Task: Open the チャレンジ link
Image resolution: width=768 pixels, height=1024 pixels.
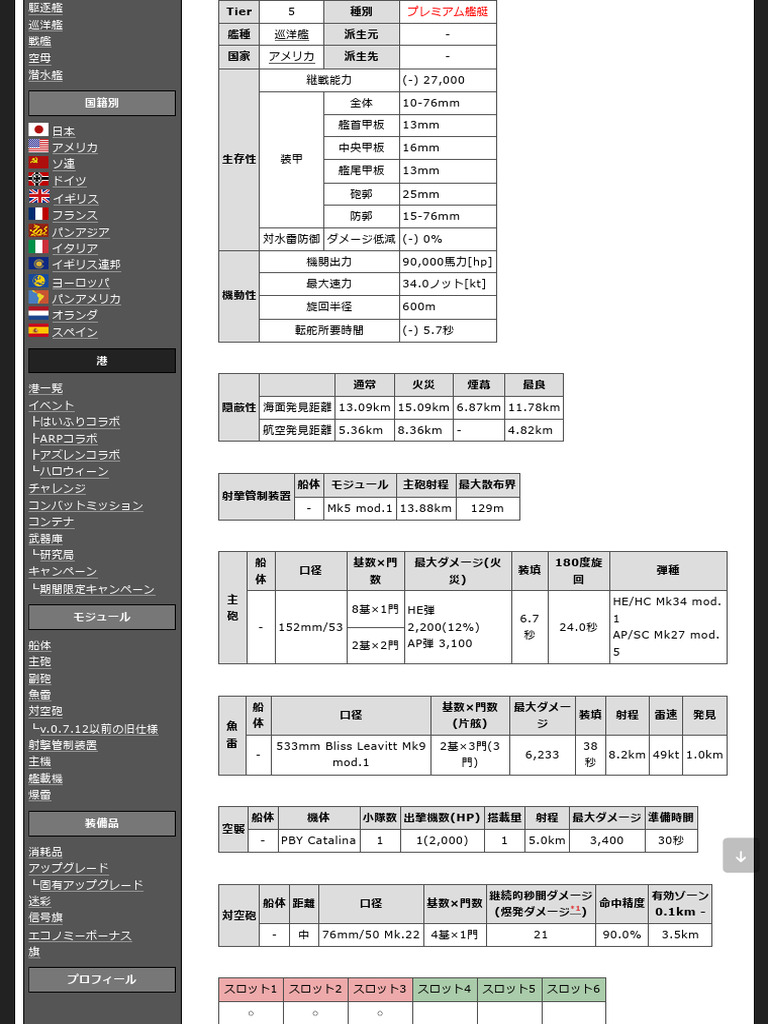Action: [x=57, y=488]
